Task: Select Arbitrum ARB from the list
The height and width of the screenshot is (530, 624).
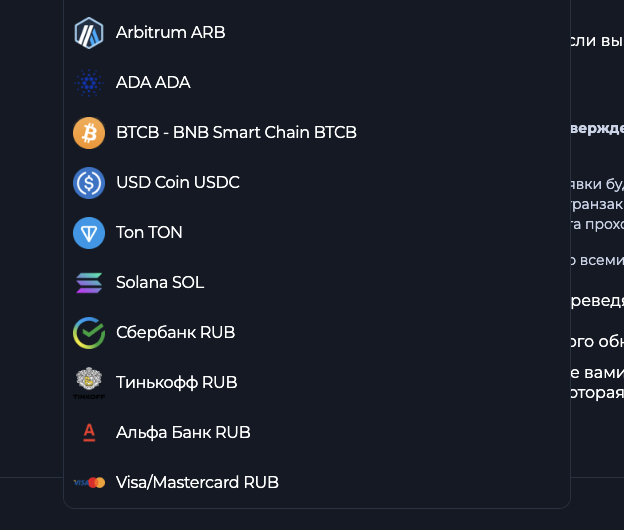Action: click(x=170, y=33)
